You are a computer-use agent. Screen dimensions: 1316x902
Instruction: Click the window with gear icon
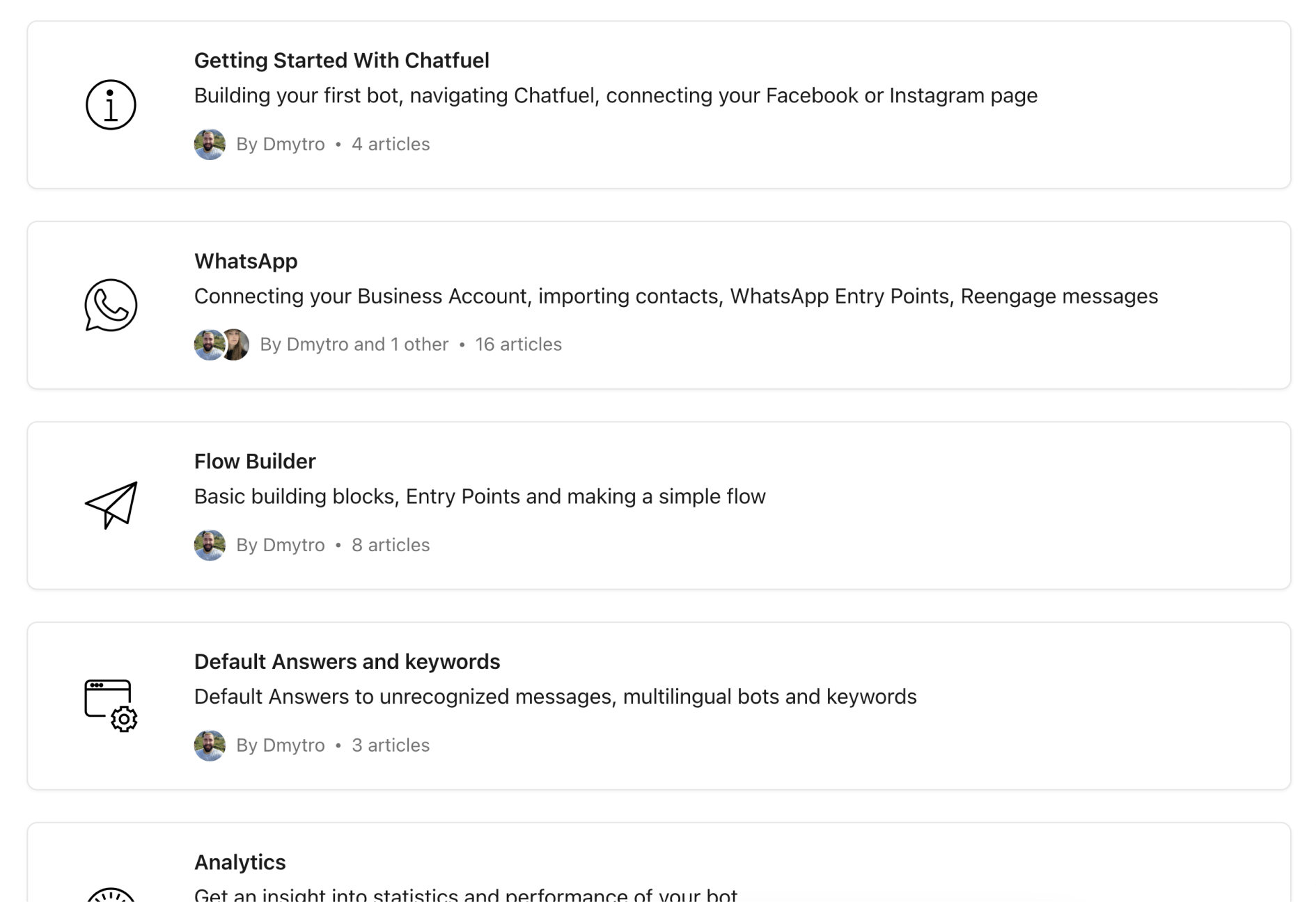tap(111, 705)
